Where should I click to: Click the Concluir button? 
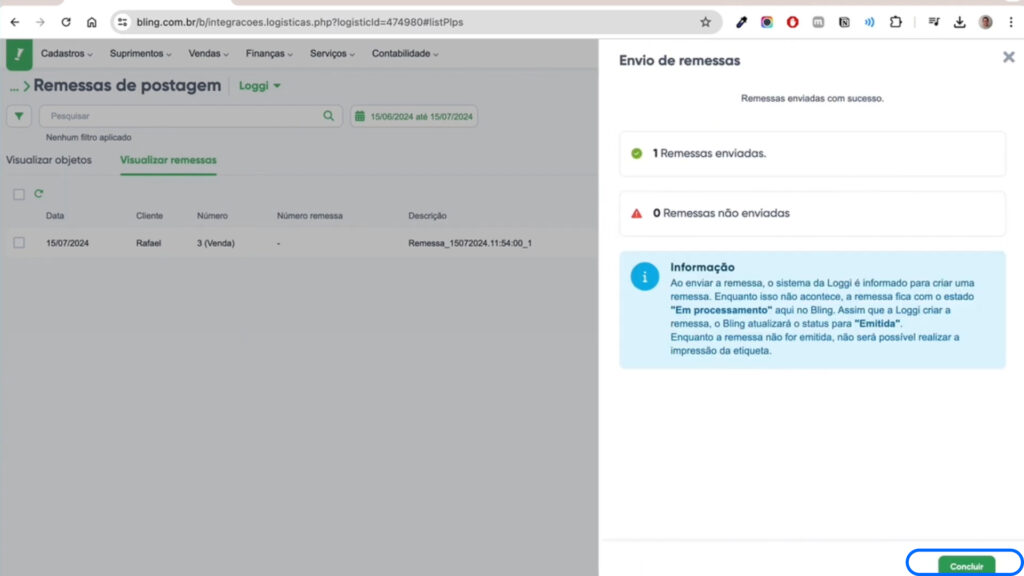tap(966, 566)
